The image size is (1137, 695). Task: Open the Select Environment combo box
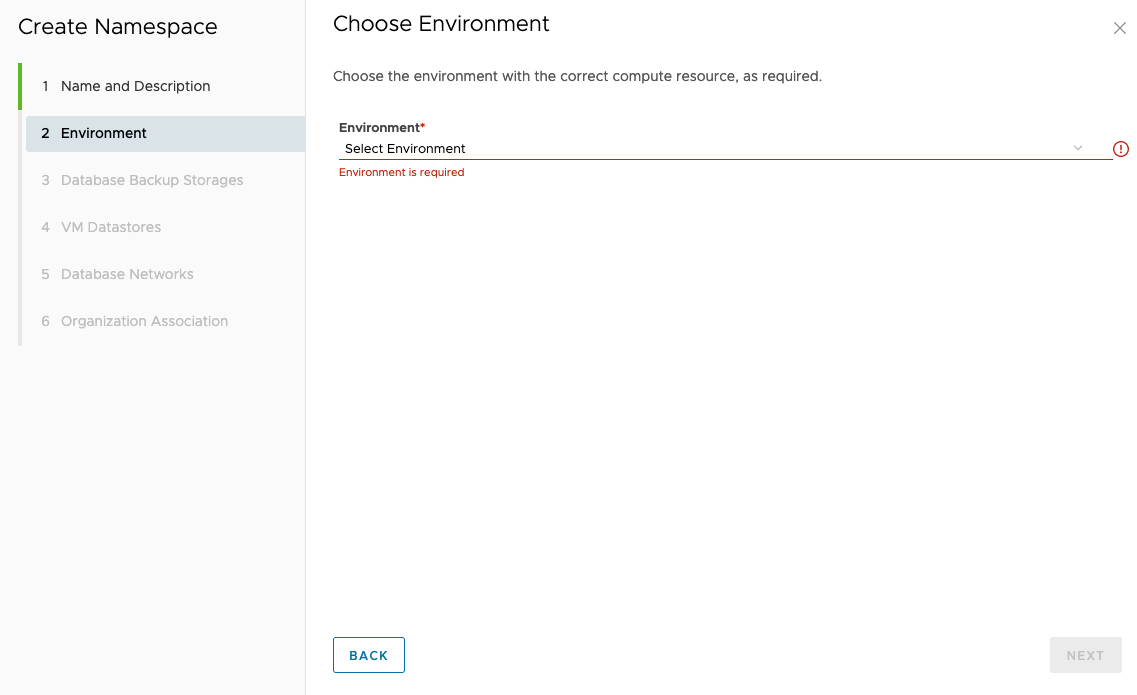(x=725, y=149)
